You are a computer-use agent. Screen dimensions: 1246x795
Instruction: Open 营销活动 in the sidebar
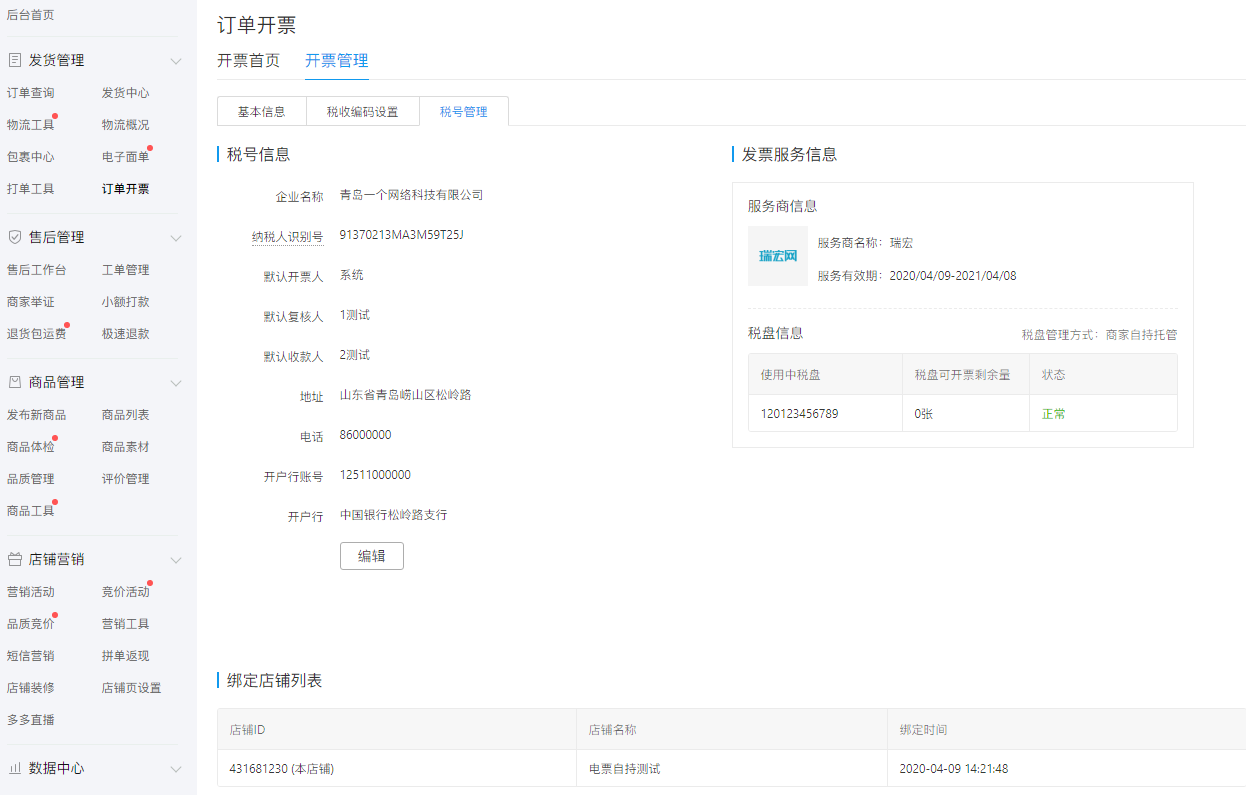31,592
